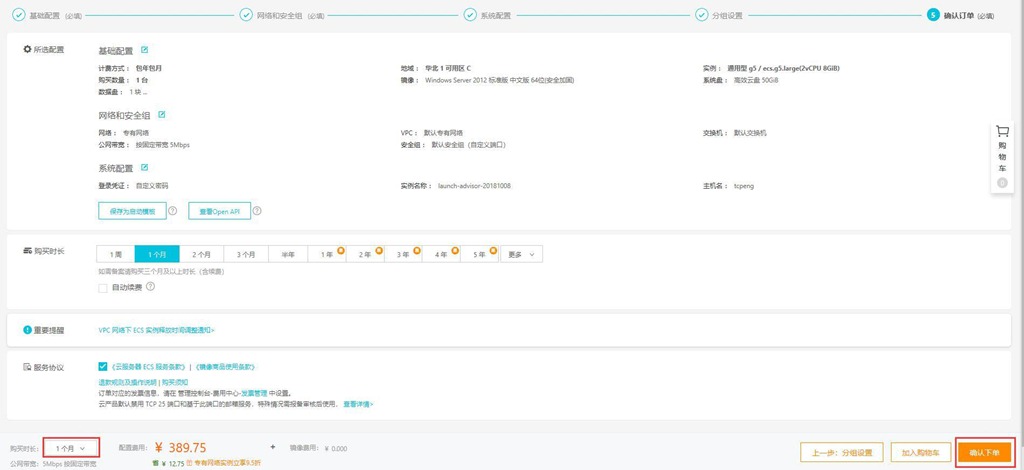Enable the 自动续费 auto-renew checkbox
The height and width of the screenshot is (470, 1024).
[x=103, y=288]
